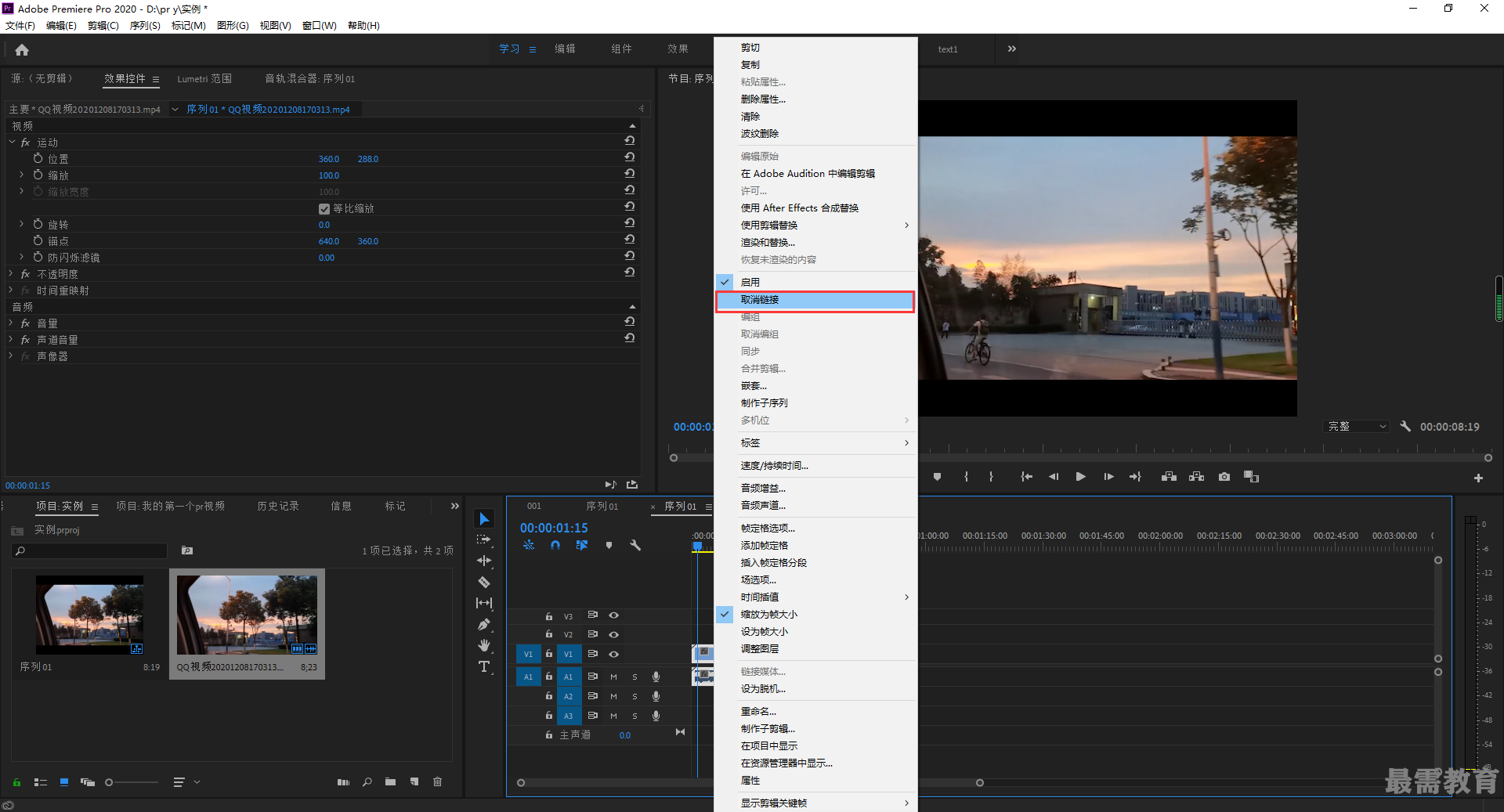Click the project search input field
Viewport: 1504px width, 812px height.
[x=89, y=551]
